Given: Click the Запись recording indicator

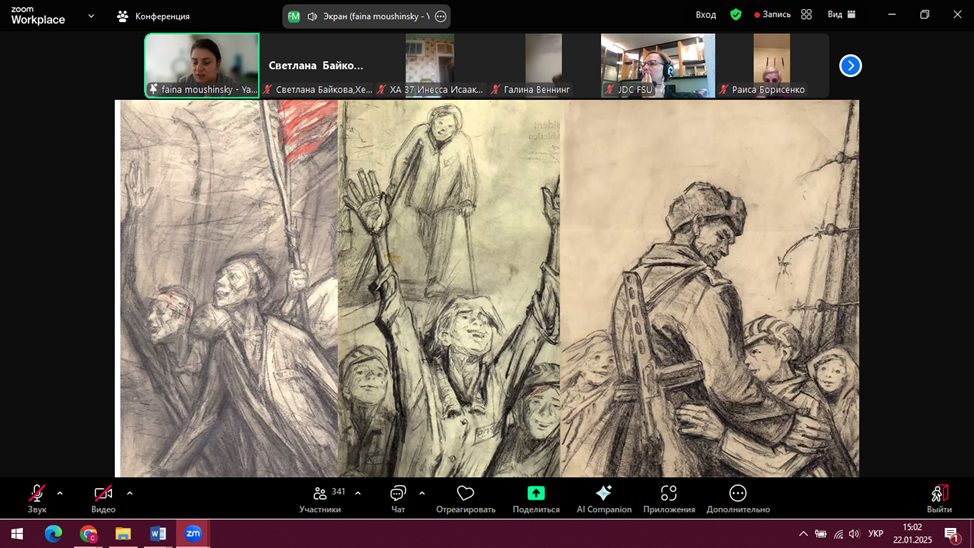Looking at the screenshot, I should (x=772, y=15).
